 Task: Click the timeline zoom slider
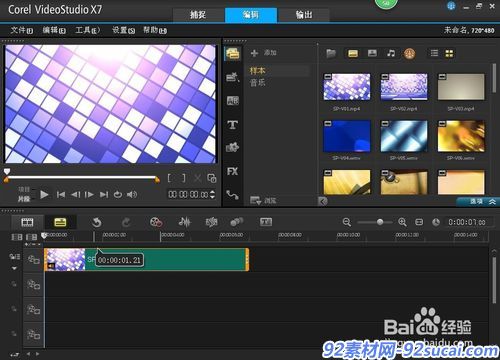coord(375,222)
